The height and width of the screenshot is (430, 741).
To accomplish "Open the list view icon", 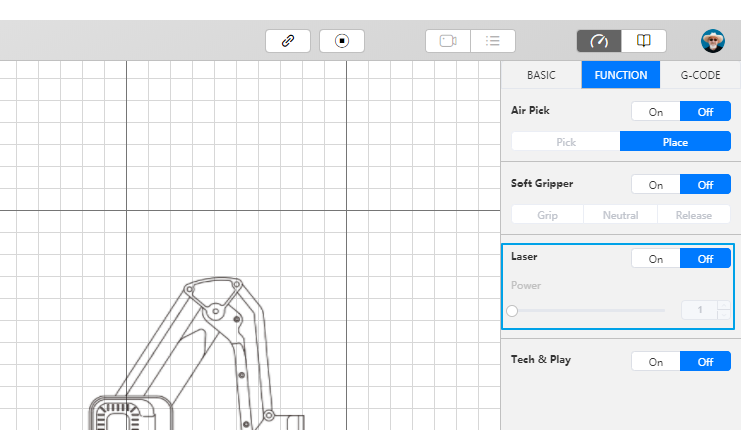I will [493, 41].
